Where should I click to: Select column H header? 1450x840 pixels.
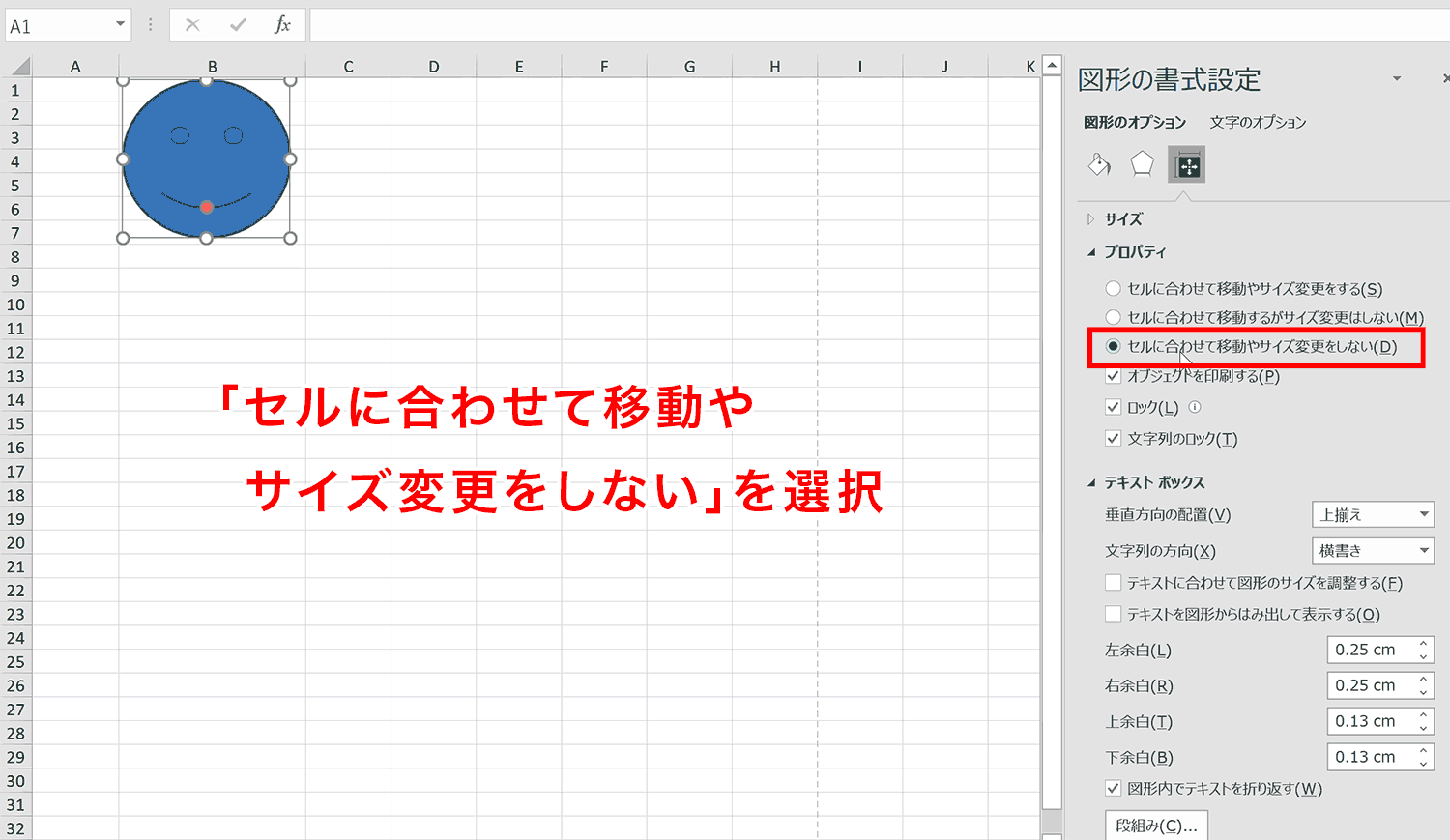pyautogui.click(x=774, y=67)
